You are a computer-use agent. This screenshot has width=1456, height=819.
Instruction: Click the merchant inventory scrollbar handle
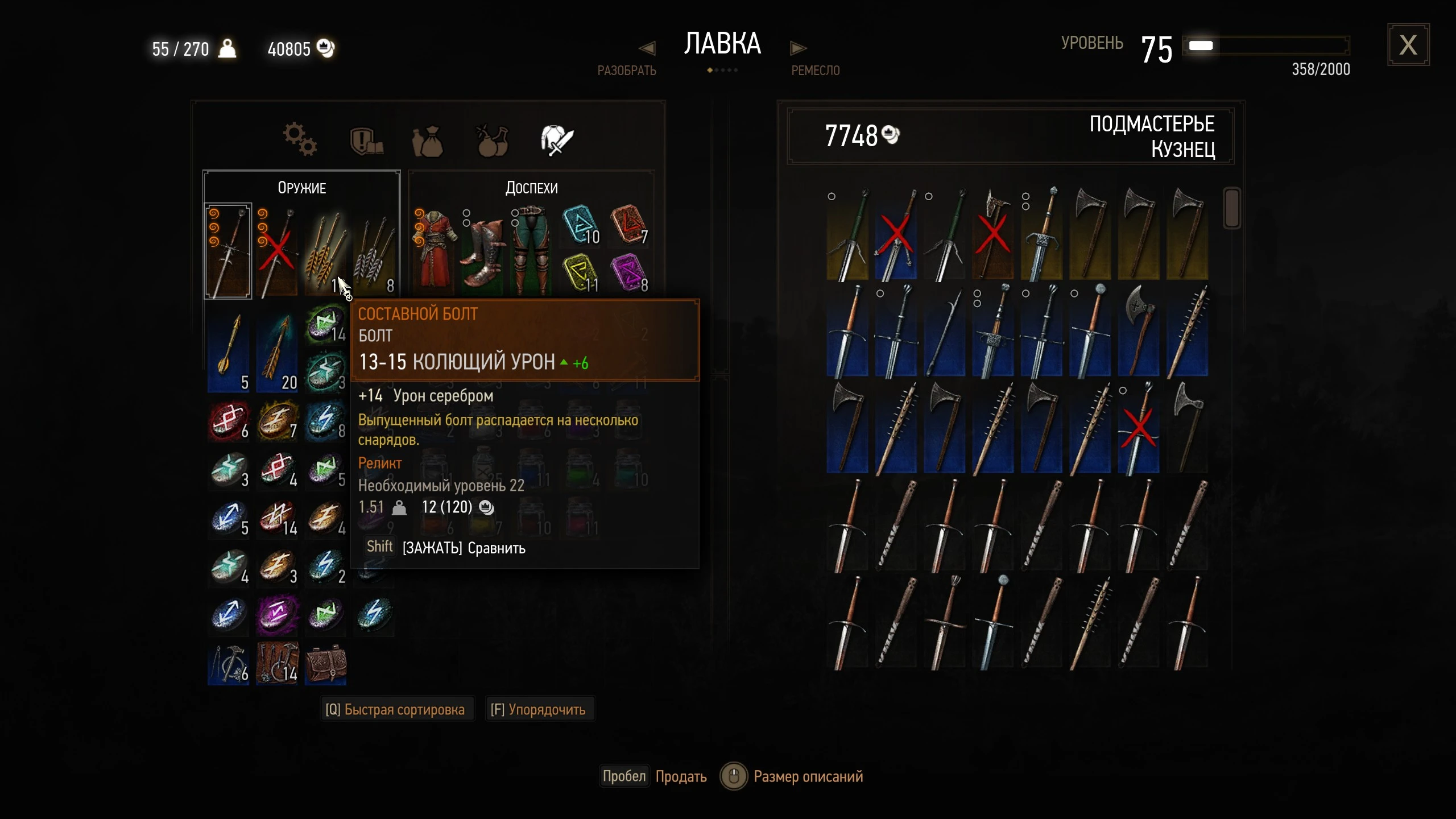pos(1232,208)
